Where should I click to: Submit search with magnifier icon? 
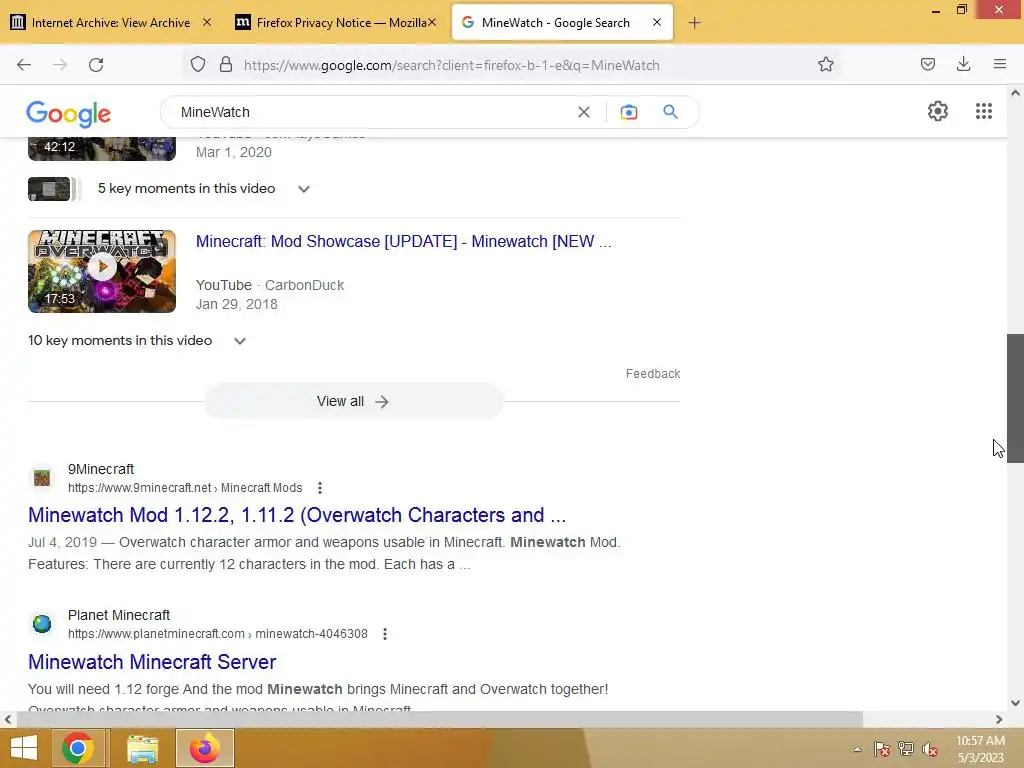670,112
